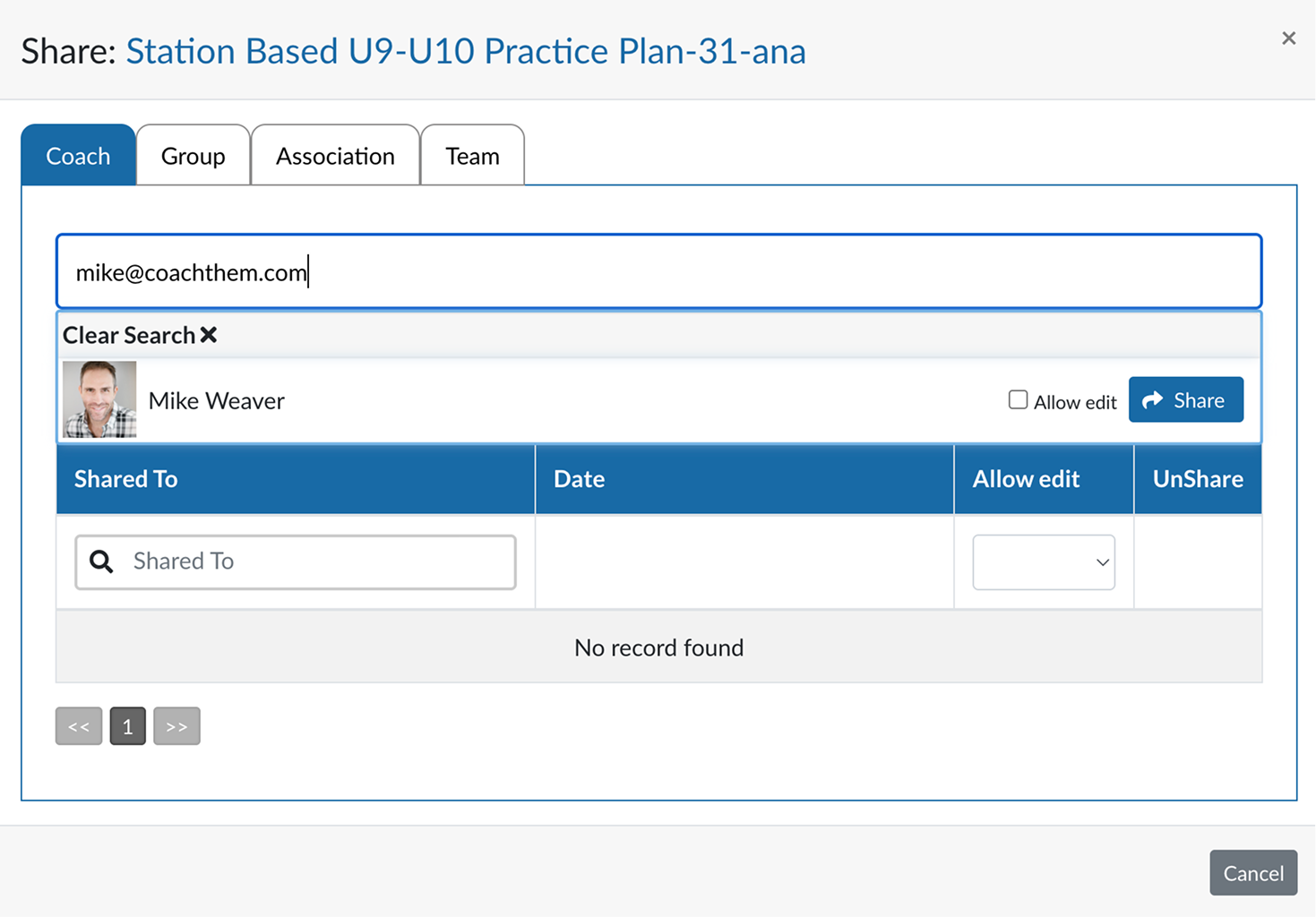
Task: Select page 1 in pagination
Action: pyautogui.click(x=128, y=726)
